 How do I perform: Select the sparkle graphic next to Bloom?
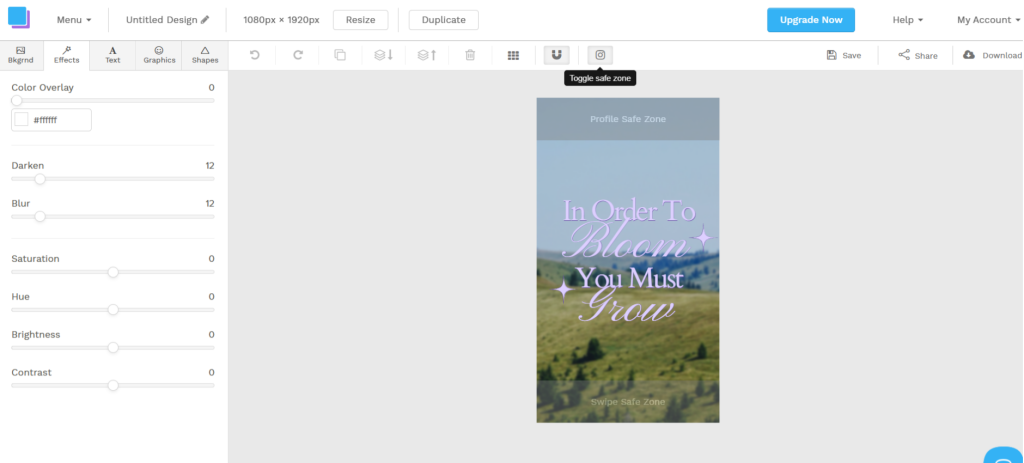pos(703,238)
